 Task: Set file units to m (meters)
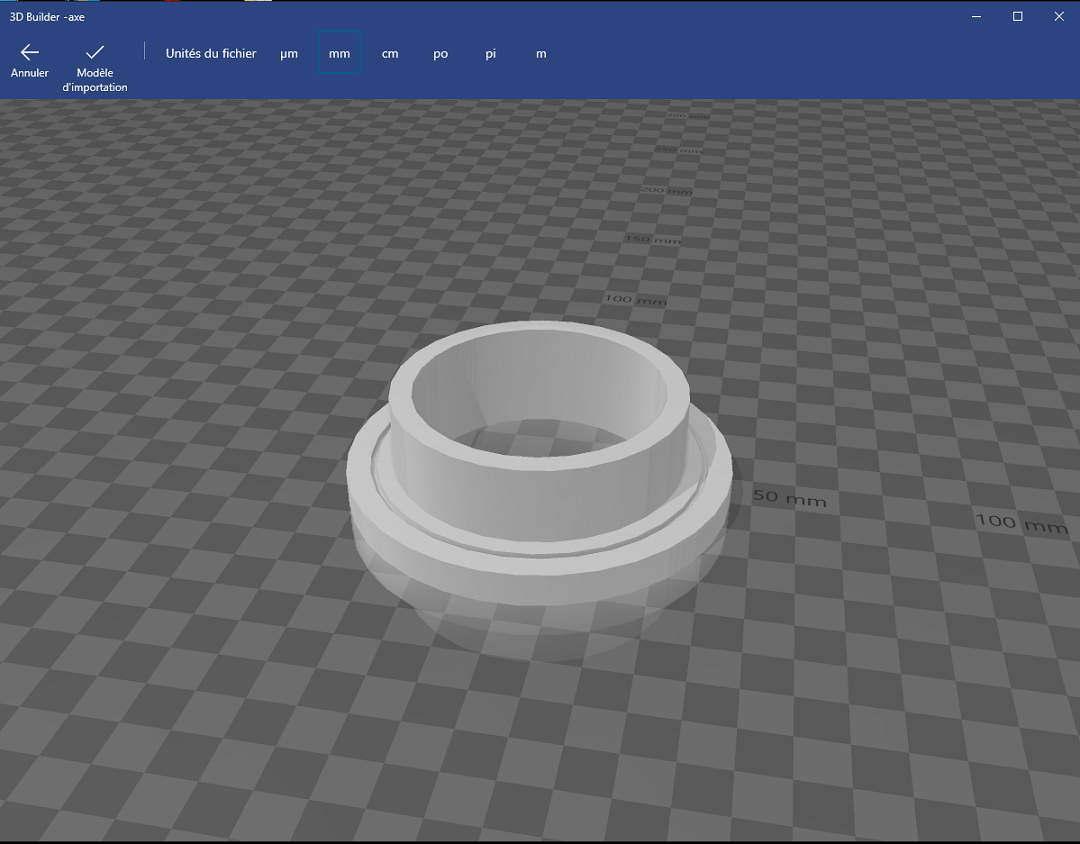[x=541, y=53]
